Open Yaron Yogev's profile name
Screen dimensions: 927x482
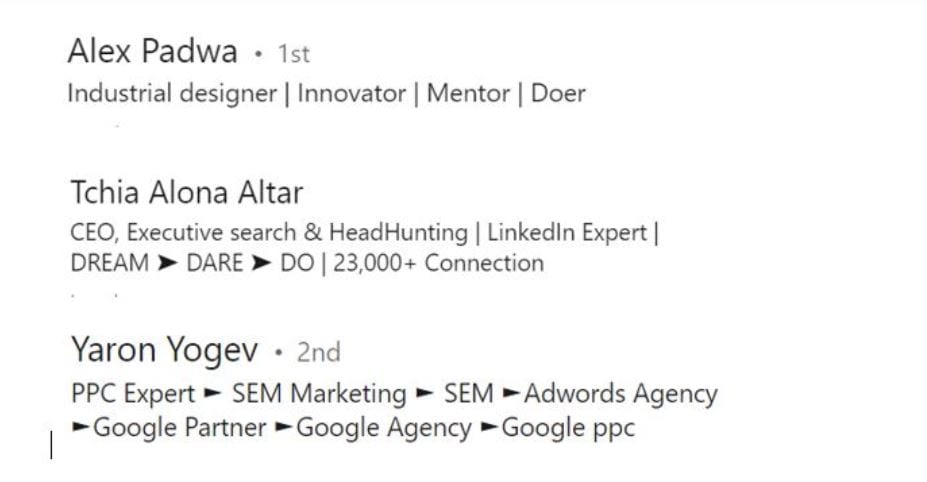pos(164,350)
